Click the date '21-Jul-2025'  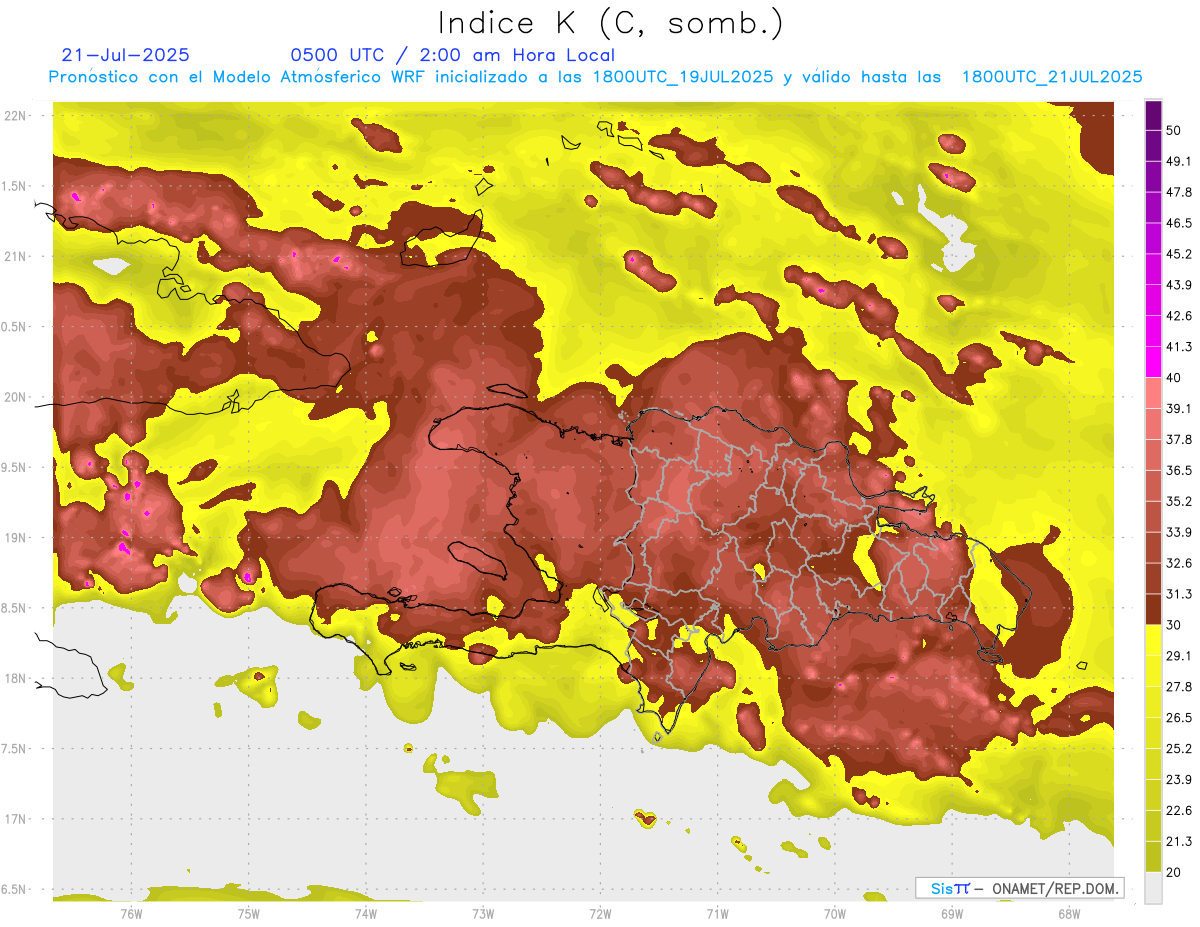tap(125, 55)
